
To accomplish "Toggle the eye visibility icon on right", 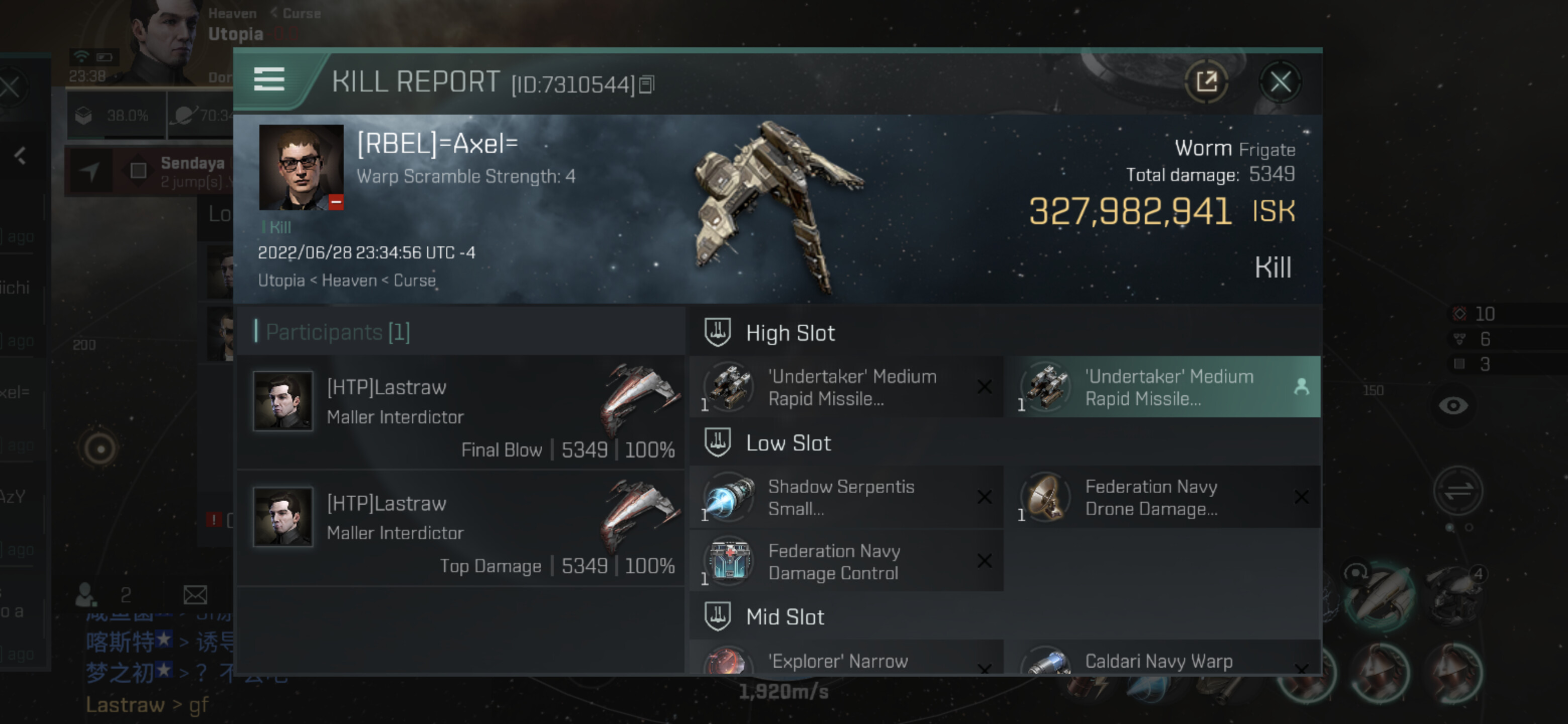I will tap(1453, 406).
